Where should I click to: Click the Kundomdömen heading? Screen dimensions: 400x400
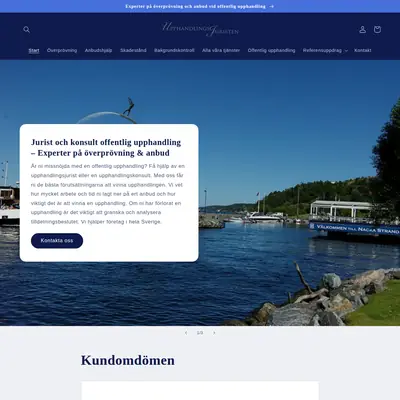(x=128, y=360)
